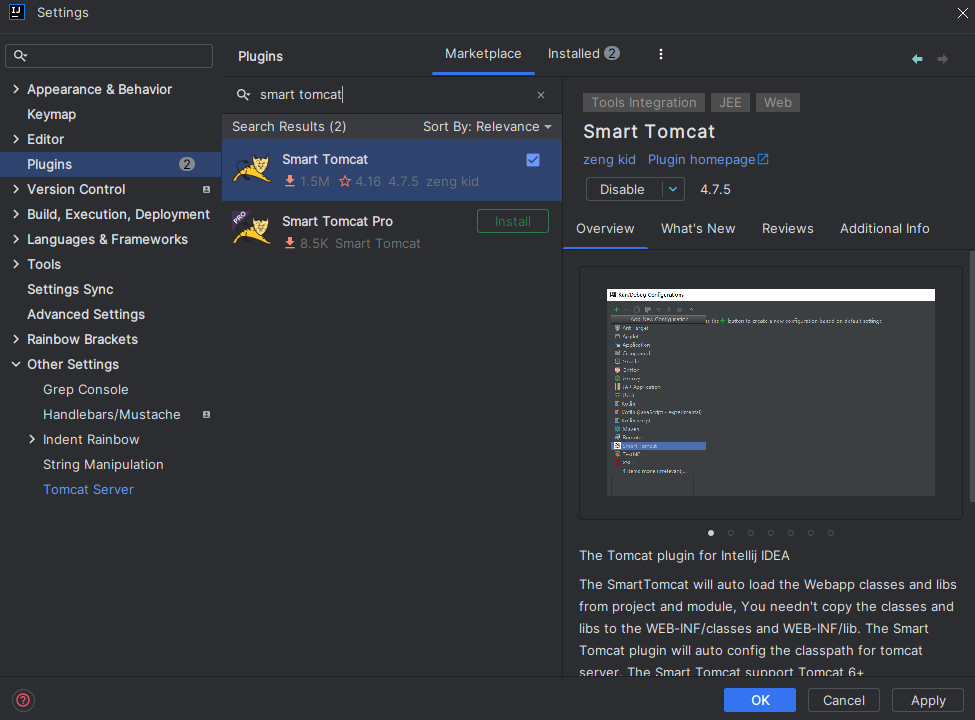Click the Plugins update count badge
Image resolution: width=975 pixels, height=720 pixels.
click(x=187, y=164)
